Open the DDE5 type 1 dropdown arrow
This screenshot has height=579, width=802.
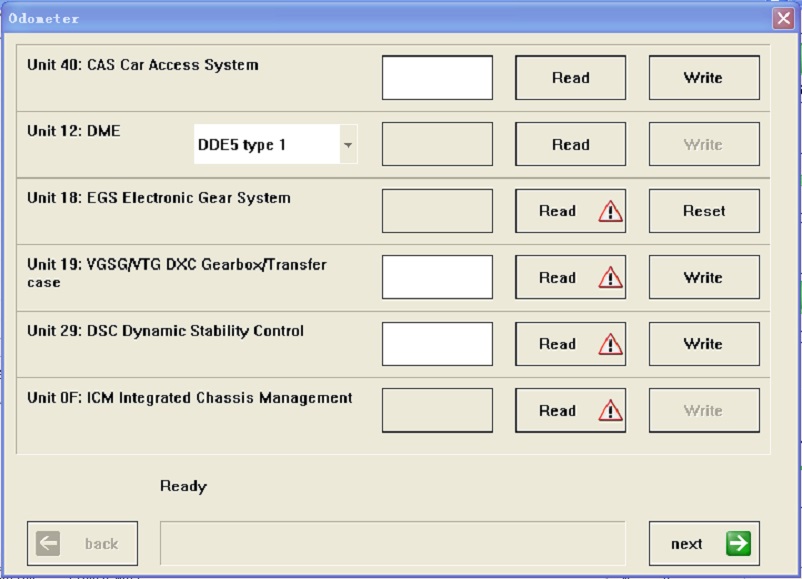click(x=348, y=145)
